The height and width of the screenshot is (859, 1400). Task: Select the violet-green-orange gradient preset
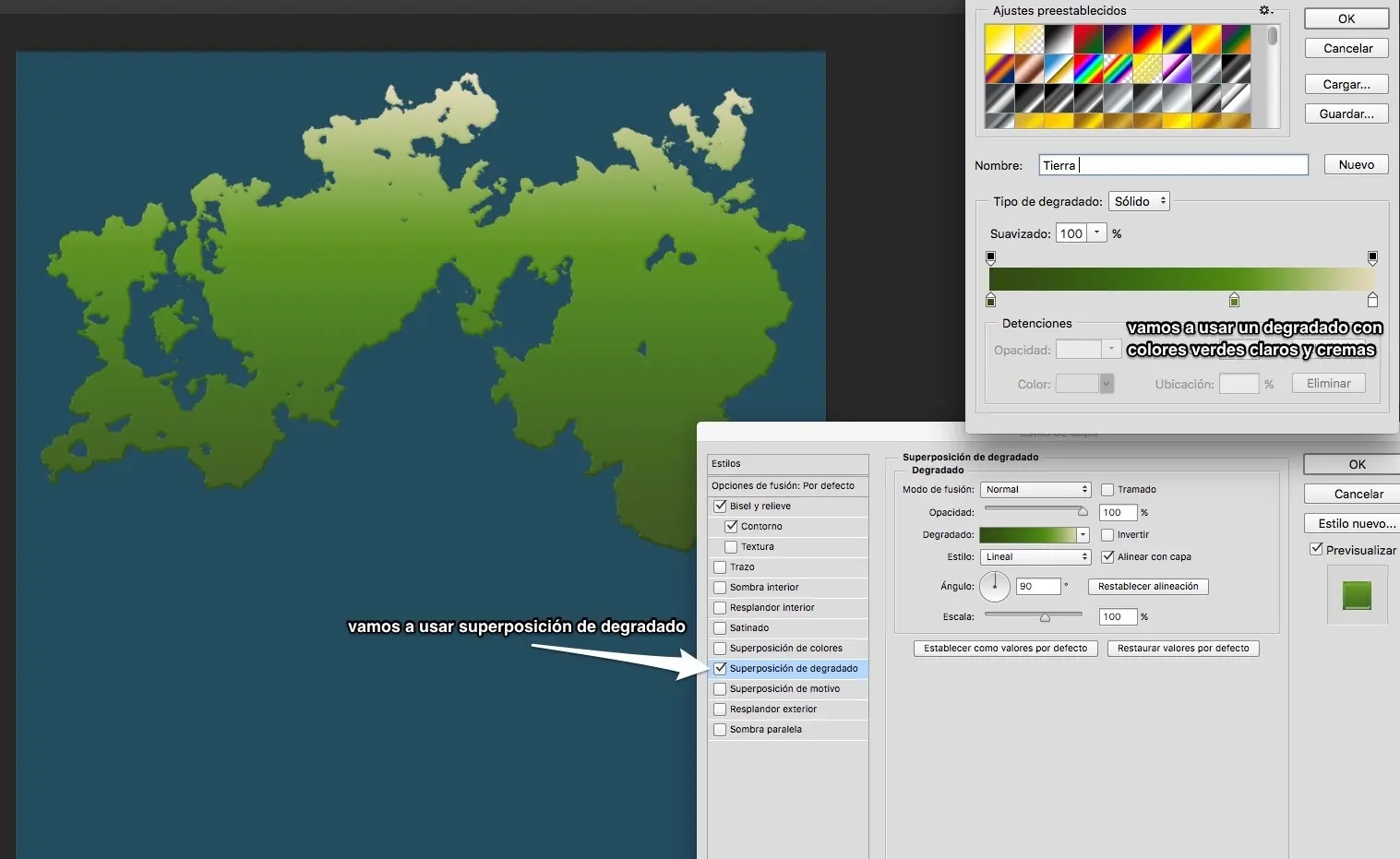pyautogui.click(x=1236, y=39)
